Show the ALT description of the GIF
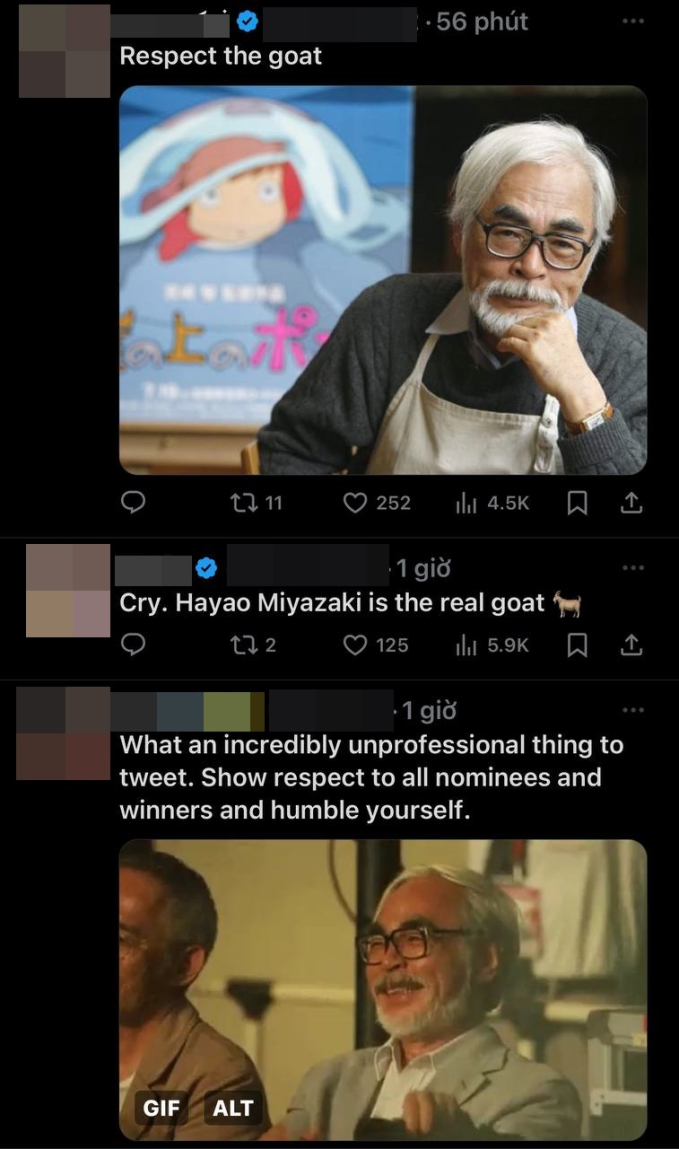The width and height of the screenshot is (679, 1149). [233, 1108]
